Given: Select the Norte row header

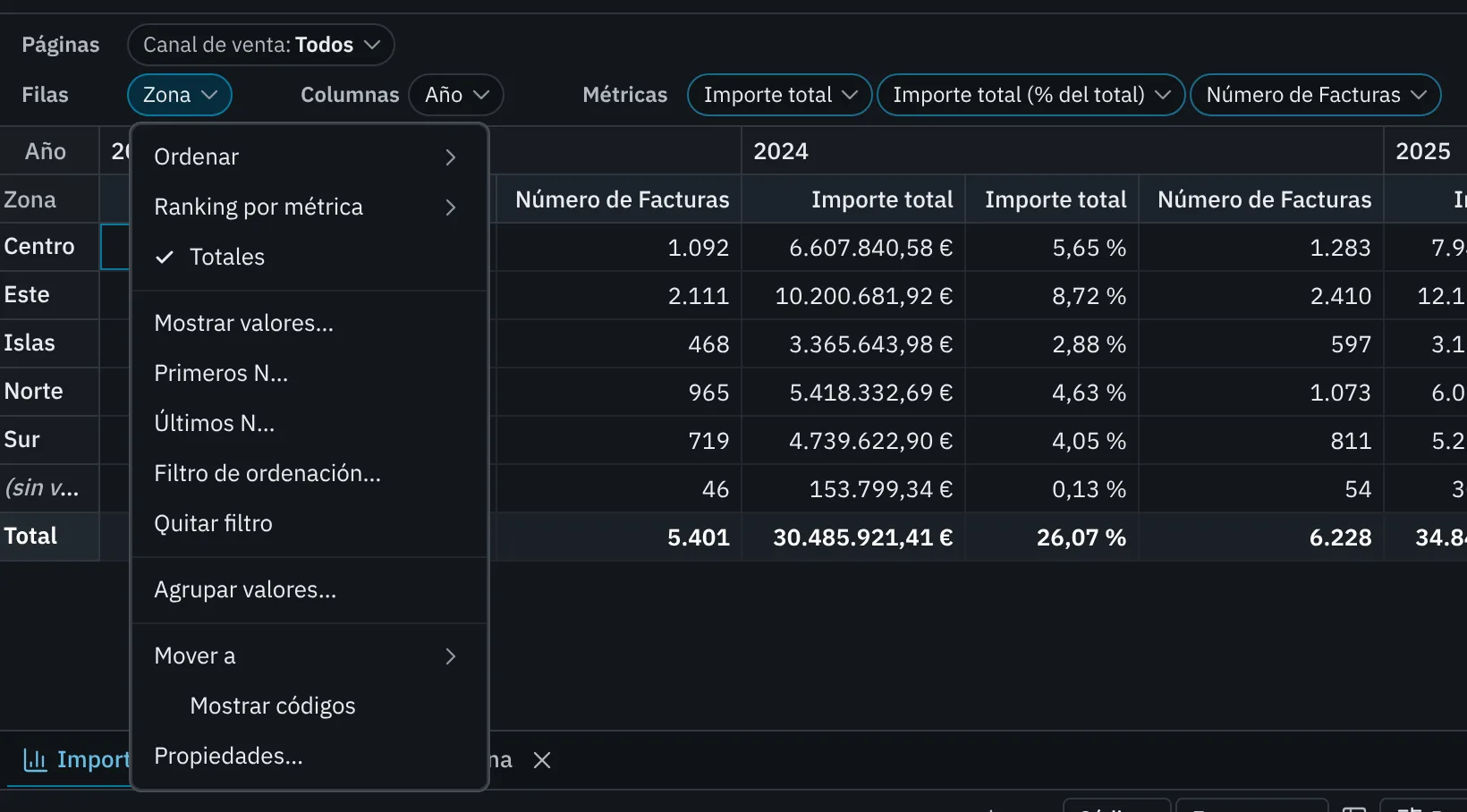Looking at the screenshot, I should [49, 392].
